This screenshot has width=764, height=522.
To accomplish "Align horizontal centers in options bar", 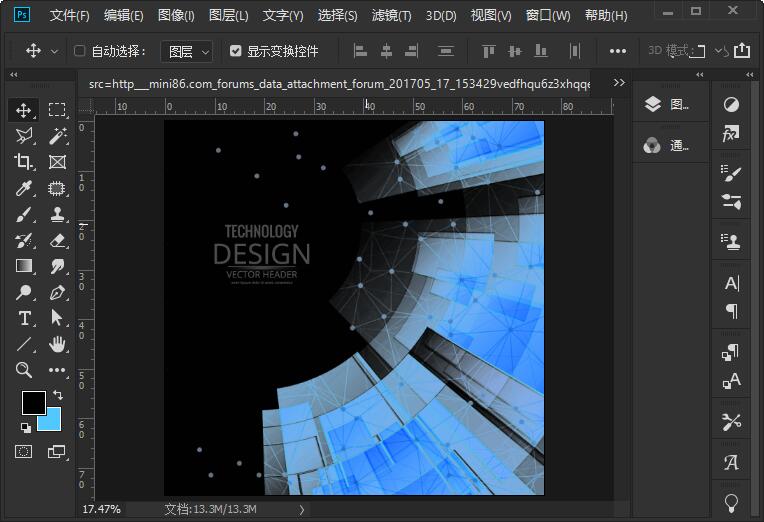I will click(386, 51).
